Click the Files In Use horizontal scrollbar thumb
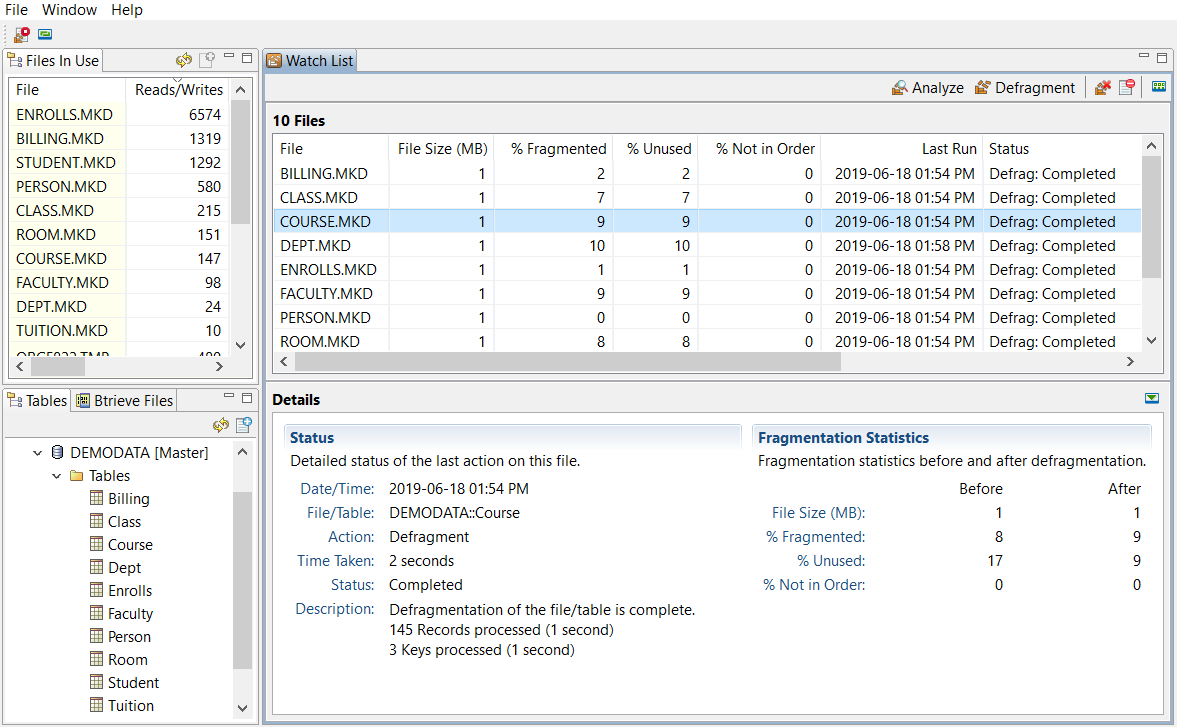The image size is (1177, 727). [58, 367]
